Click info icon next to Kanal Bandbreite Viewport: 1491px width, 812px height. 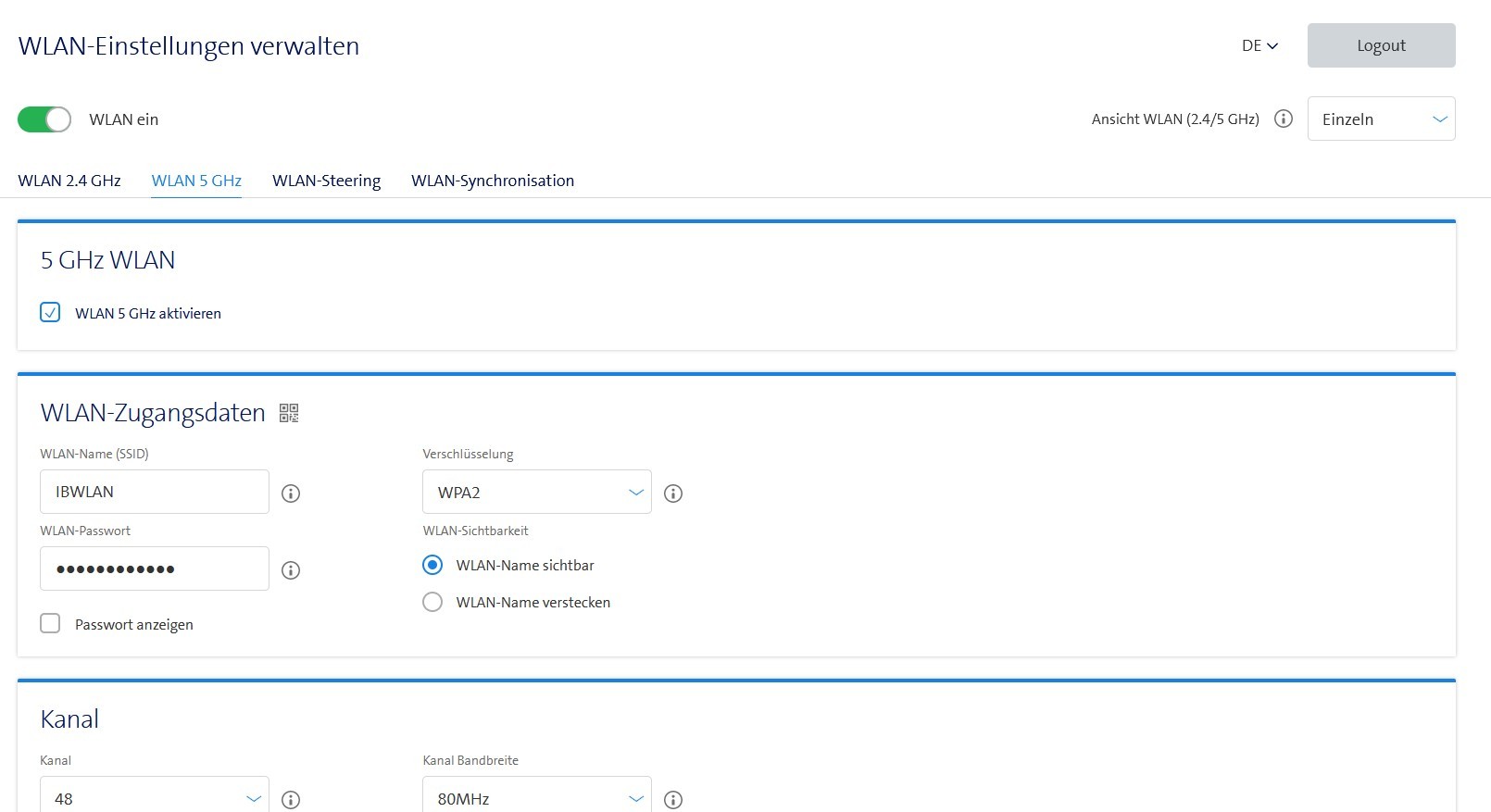(673, 800)
